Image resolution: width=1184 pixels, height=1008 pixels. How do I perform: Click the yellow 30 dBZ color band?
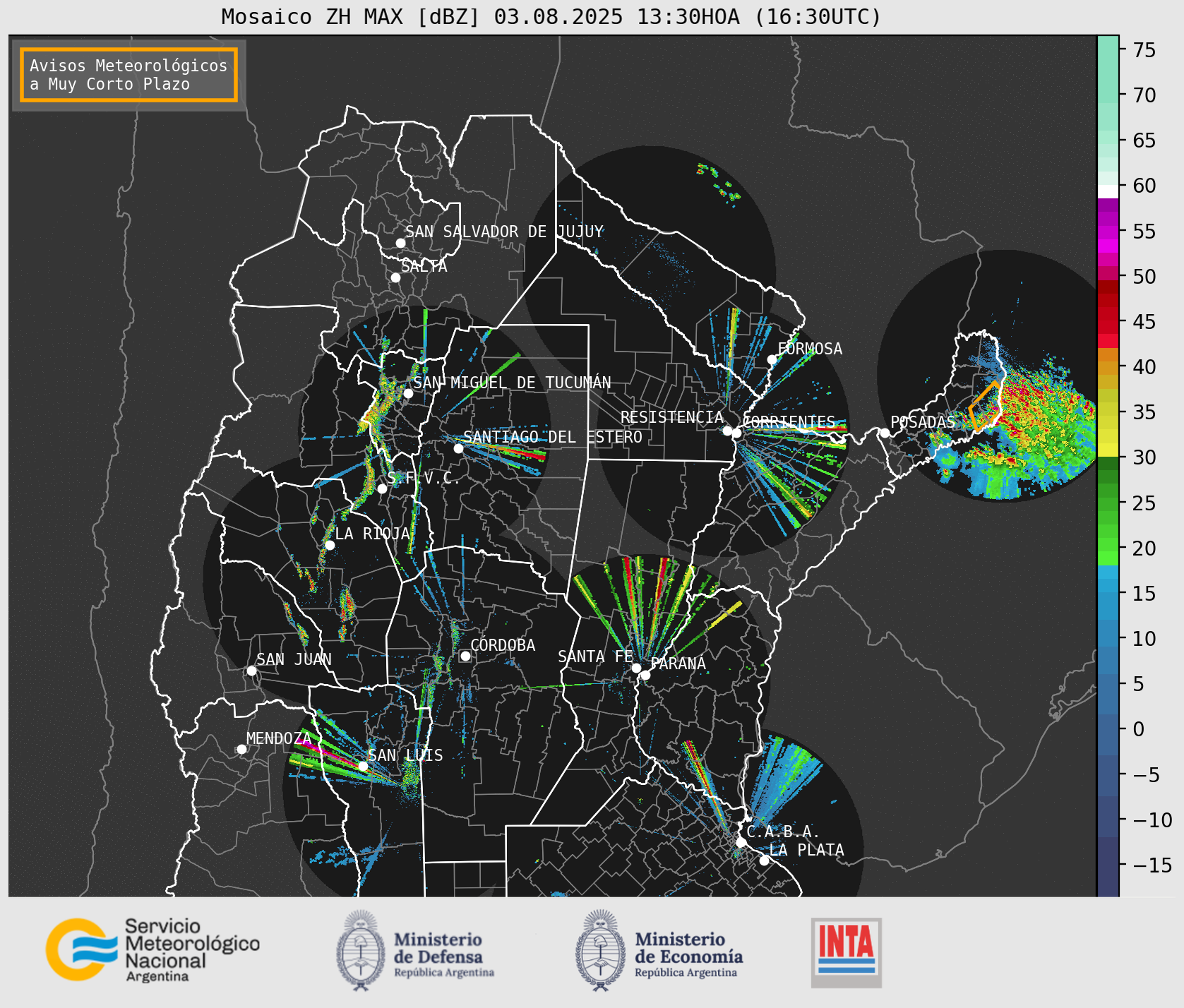point(1108,450)
